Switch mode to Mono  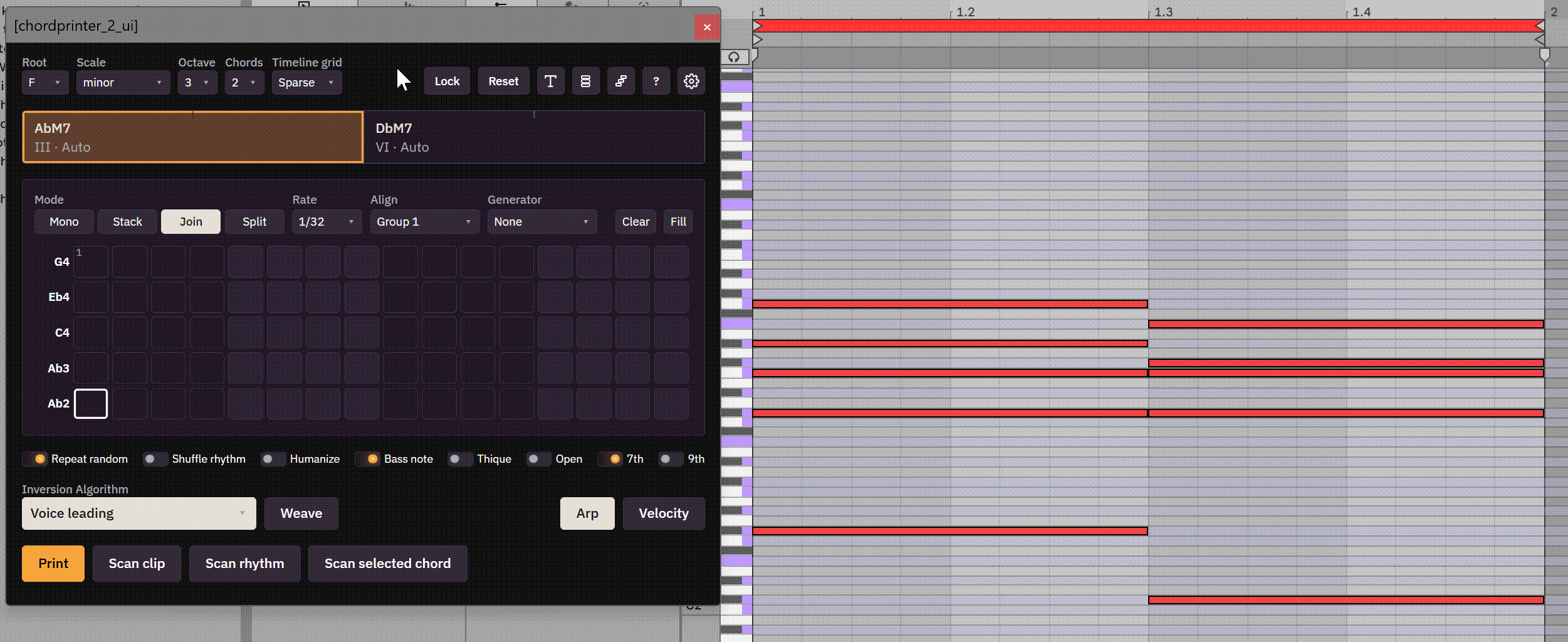(64, 222)
